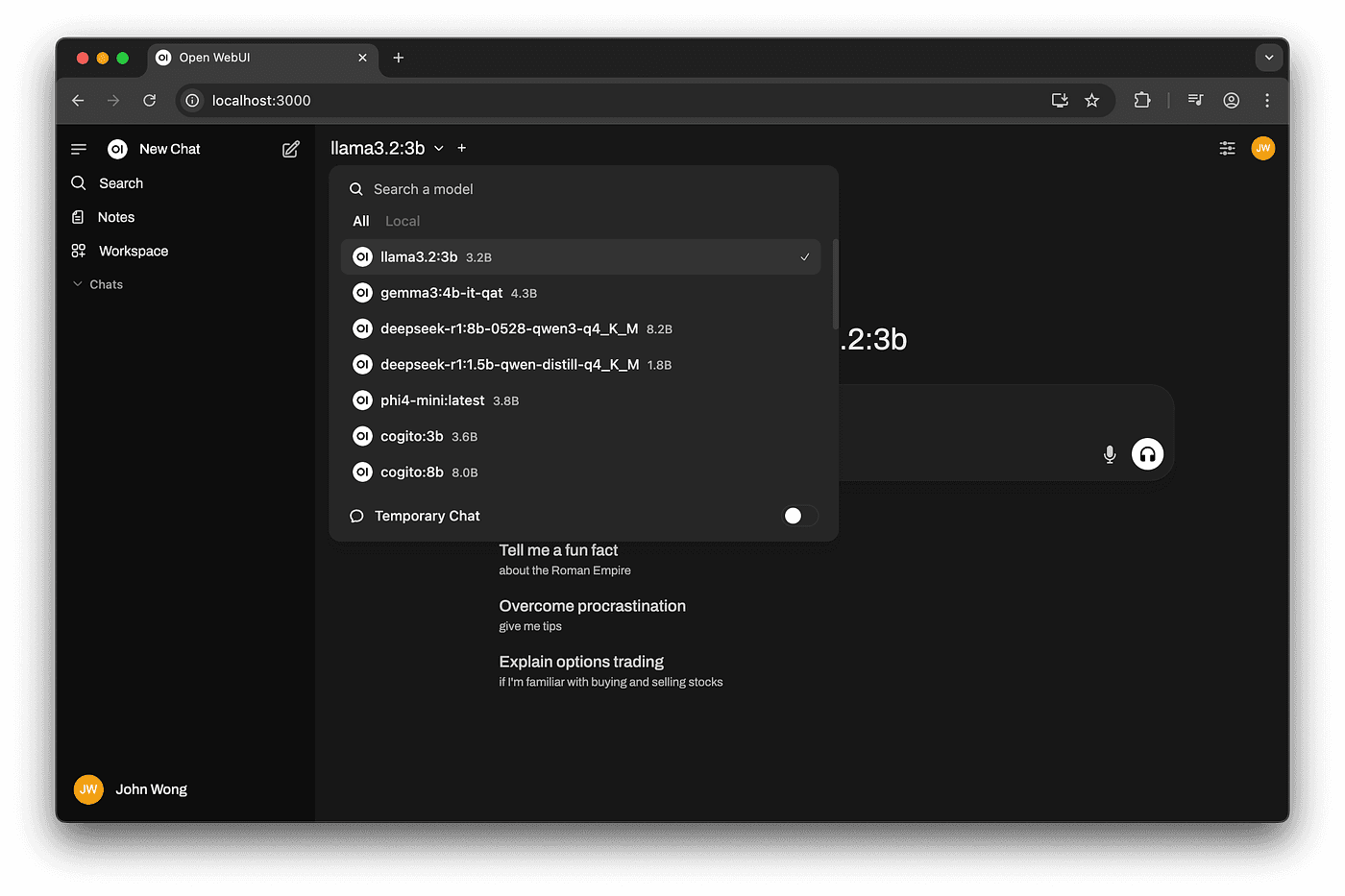Select the All filter tab
Image resolution: width=1345 pixels, height=896 pixels.
point(361,221)
